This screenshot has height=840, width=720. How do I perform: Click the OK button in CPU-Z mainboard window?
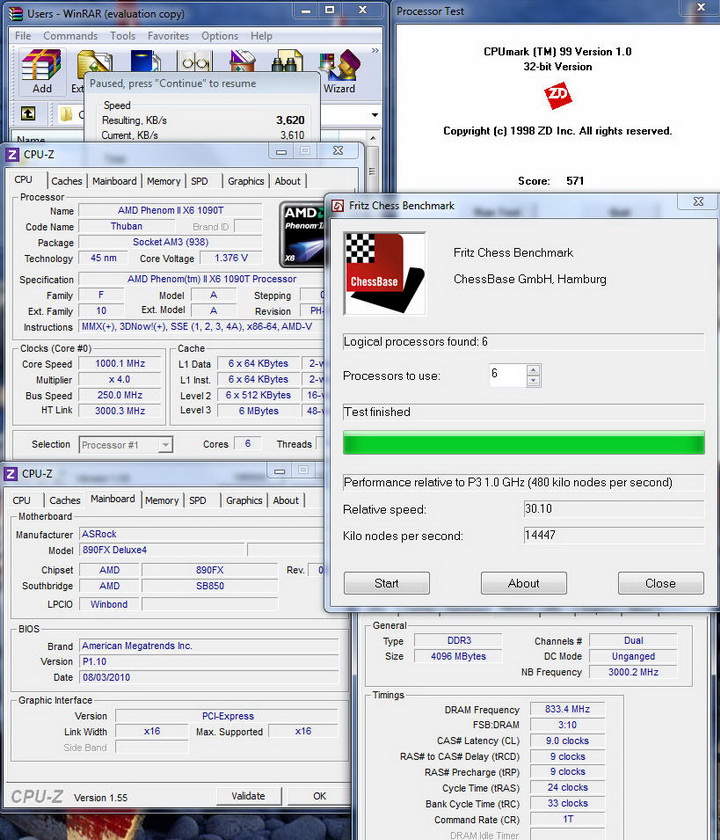(x=319, y=796)
